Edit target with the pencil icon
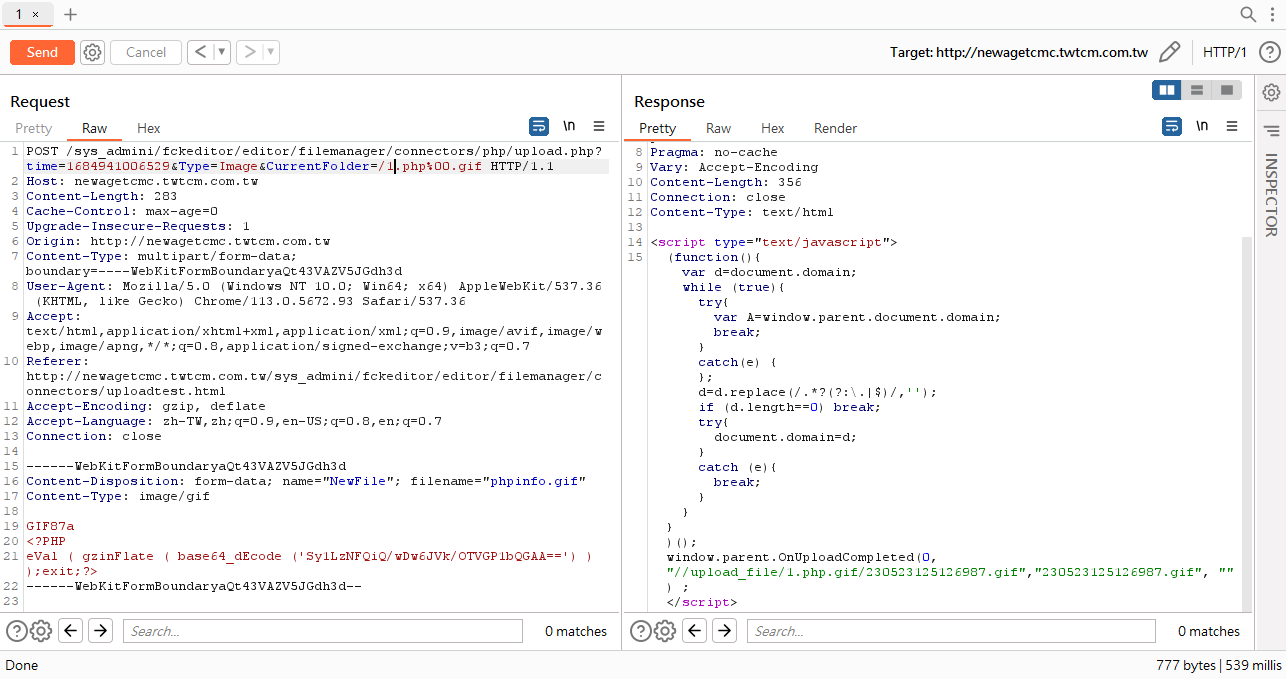The height and width of the screenshot is (679, 1286). click(x=1169, y=52)
